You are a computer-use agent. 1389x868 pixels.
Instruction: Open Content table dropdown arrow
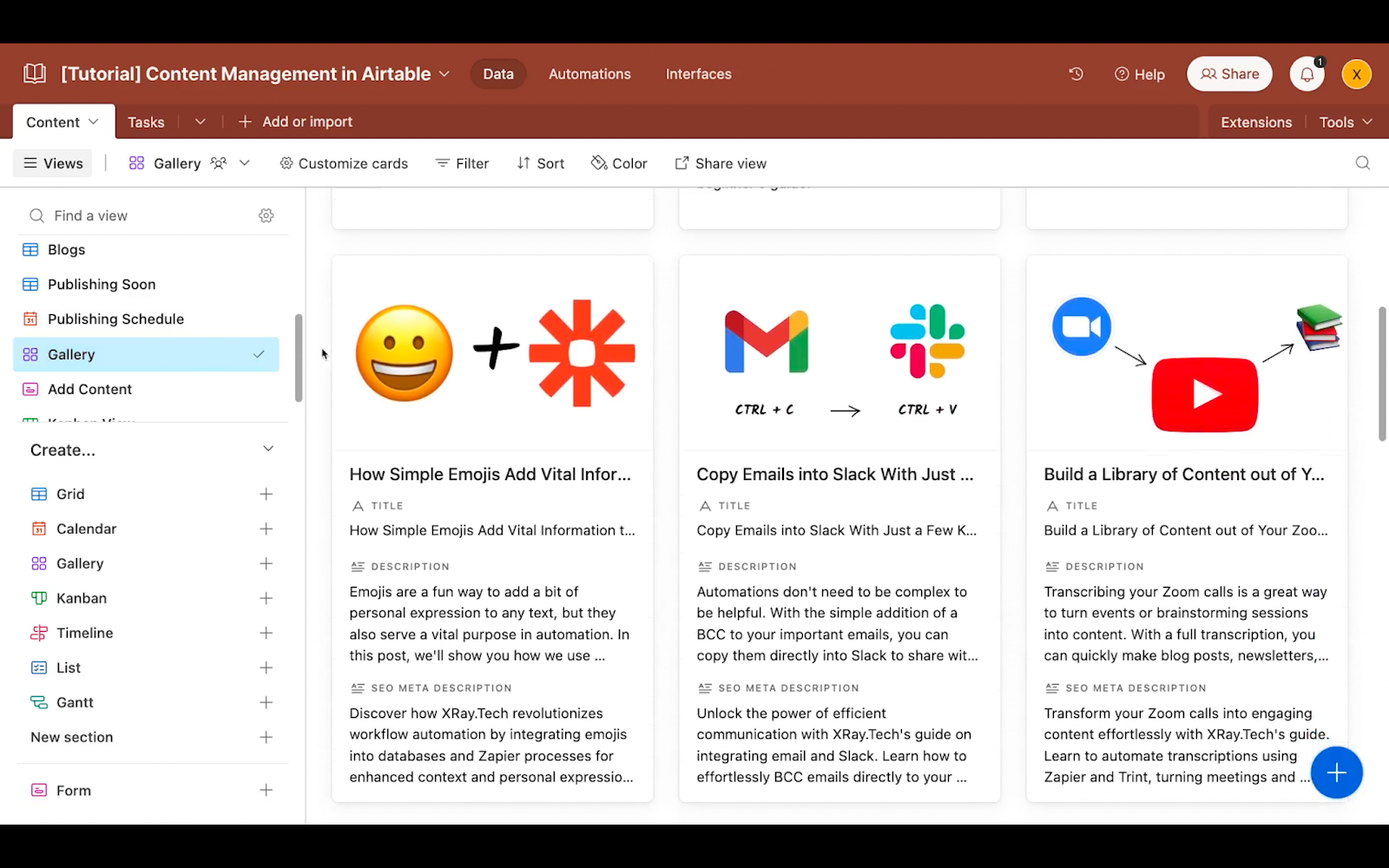pyautogui.click(x=94, y=122)
